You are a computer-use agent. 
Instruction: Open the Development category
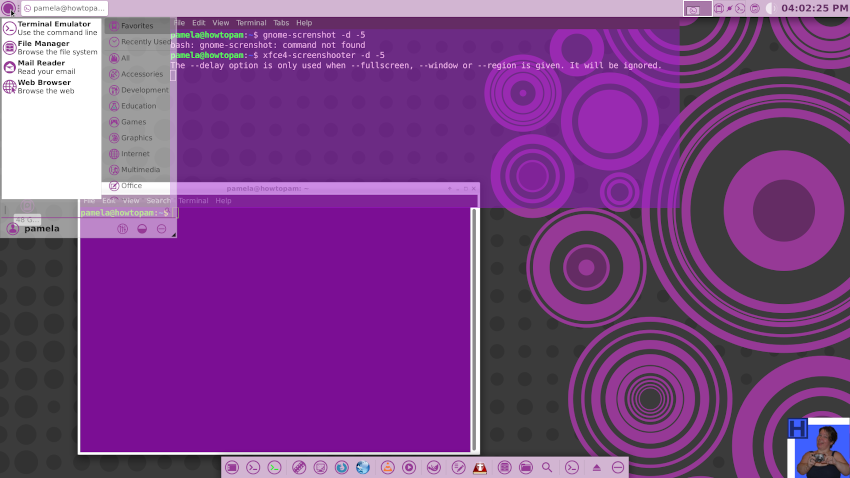click(x=138, y=90)
